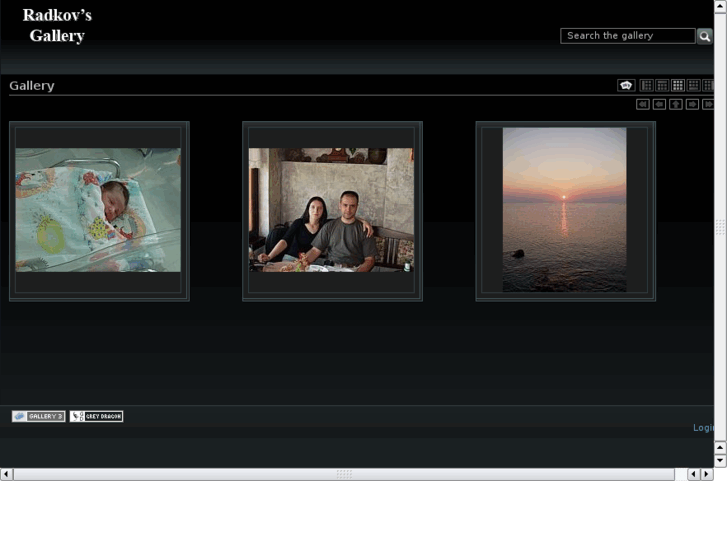
Task: Select the bottom-bar layout icon
Action: click(693, 86)
